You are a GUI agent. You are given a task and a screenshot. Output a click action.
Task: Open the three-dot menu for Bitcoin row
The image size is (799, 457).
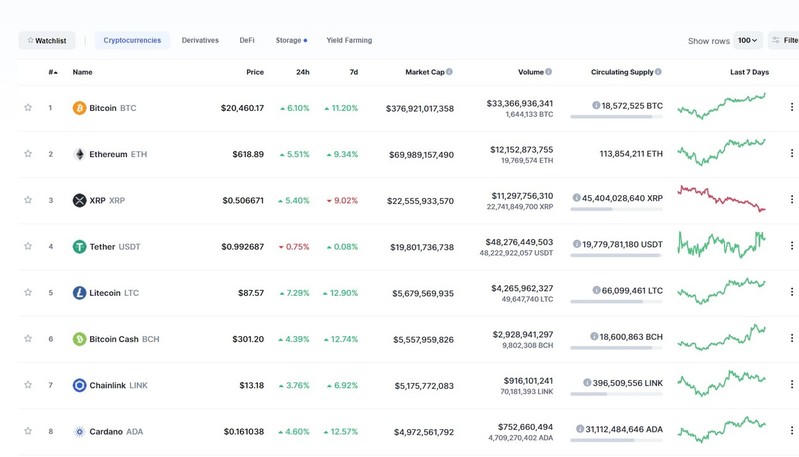pyautogui.click(x=791, y=108)
